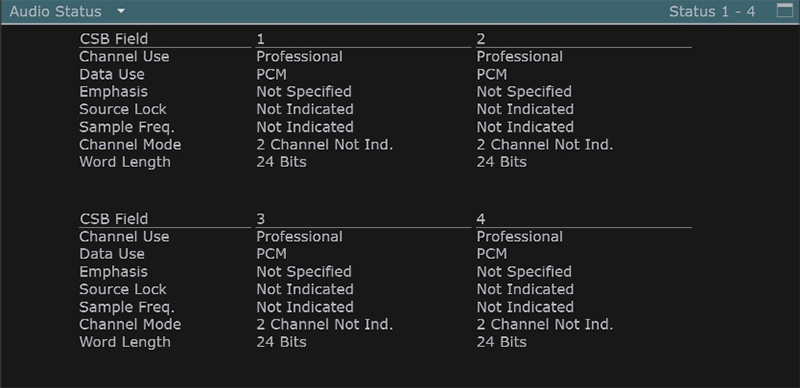Click the maximize panel icon in header
The image size is (800, 388).
click(x=785, y=11)
